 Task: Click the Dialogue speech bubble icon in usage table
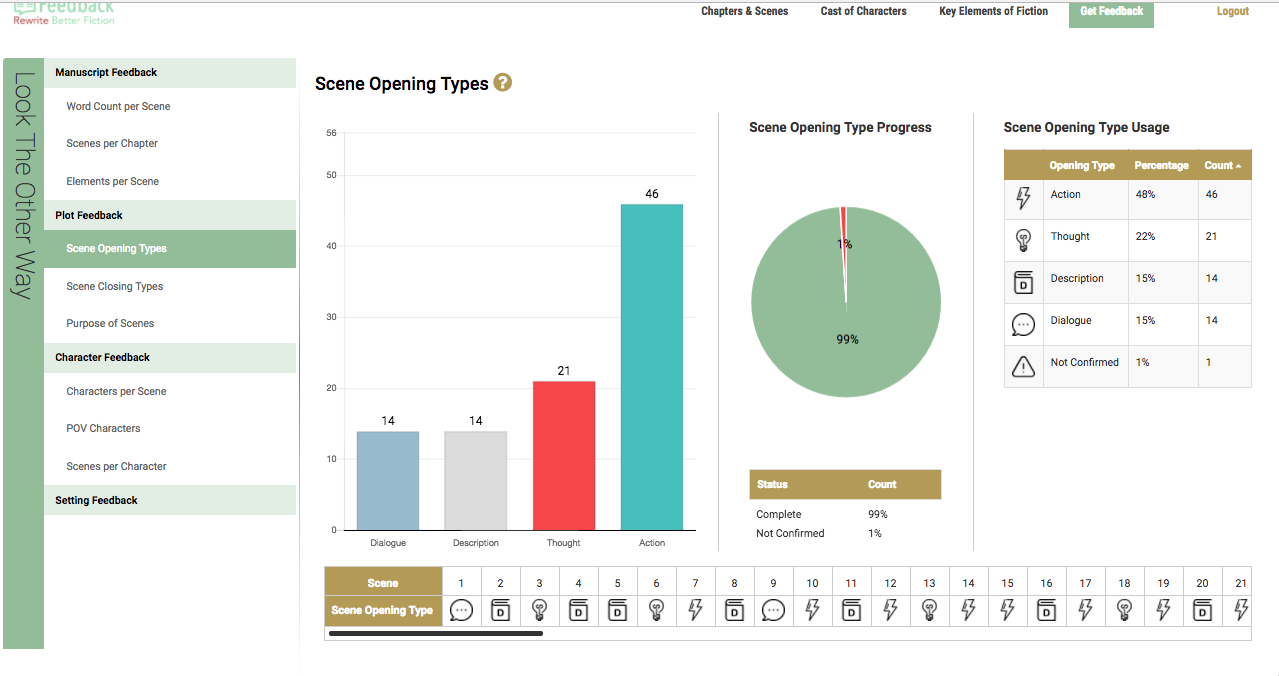(1023, 324)
